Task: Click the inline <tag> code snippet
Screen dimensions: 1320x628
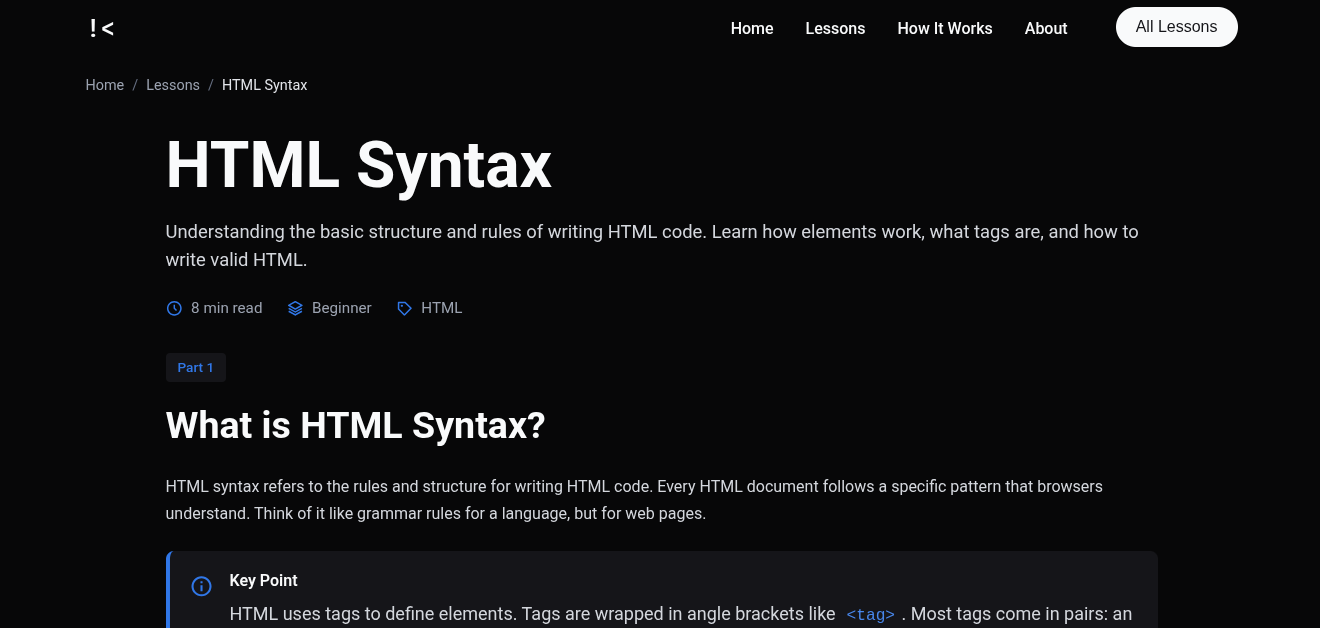Action: click(x=870, y=615)
